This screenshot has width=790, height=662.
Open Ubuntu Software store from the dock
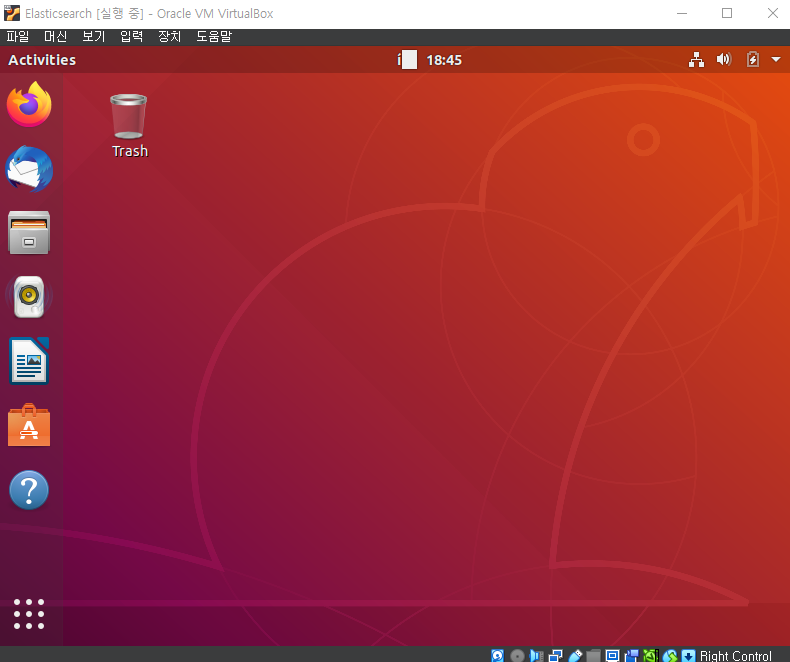point(29,425)
